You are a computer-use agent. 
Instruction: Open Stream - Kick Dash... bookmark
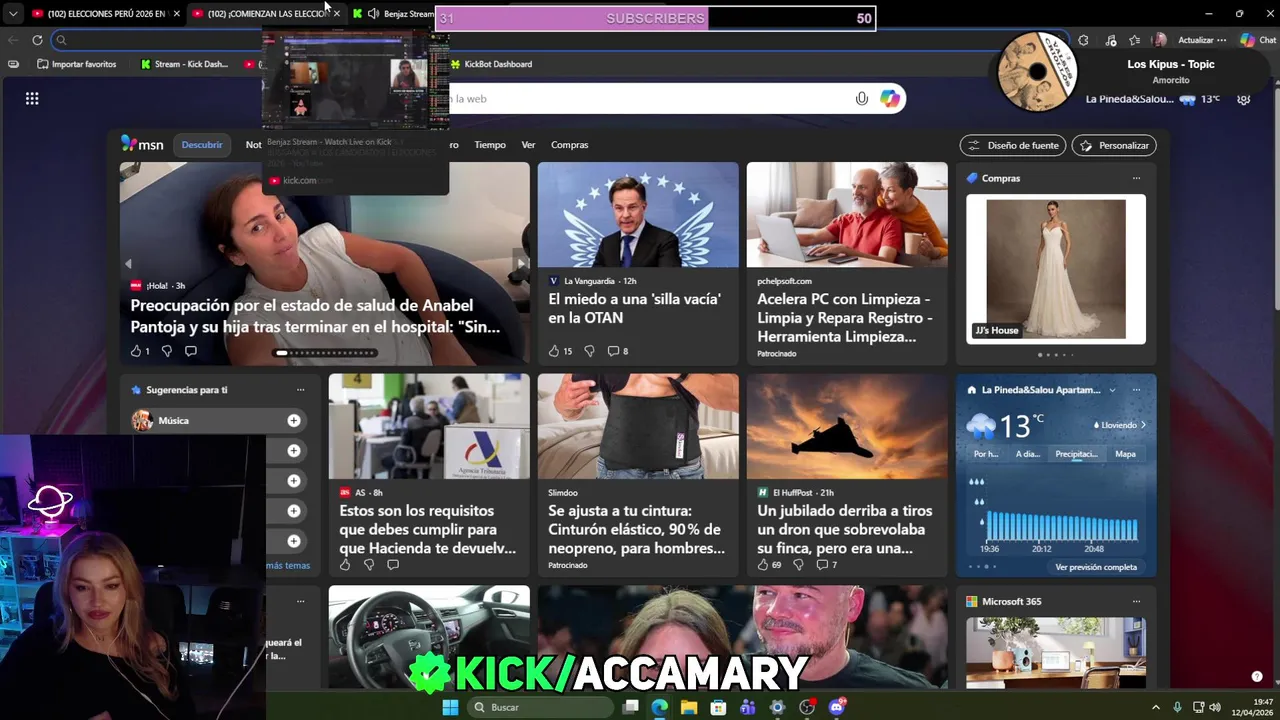pyautogui.click(x=185, y=64)
